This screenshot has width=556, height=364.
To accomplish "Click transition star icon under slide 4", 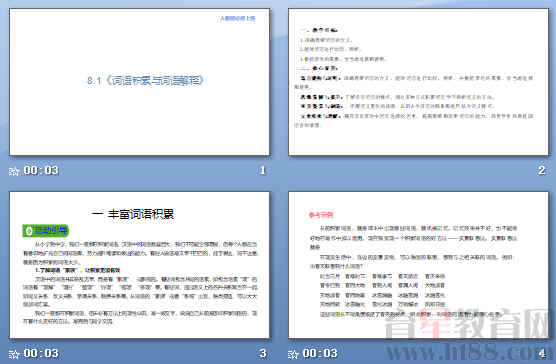I will pyautogui.click(x=293, y=354).
